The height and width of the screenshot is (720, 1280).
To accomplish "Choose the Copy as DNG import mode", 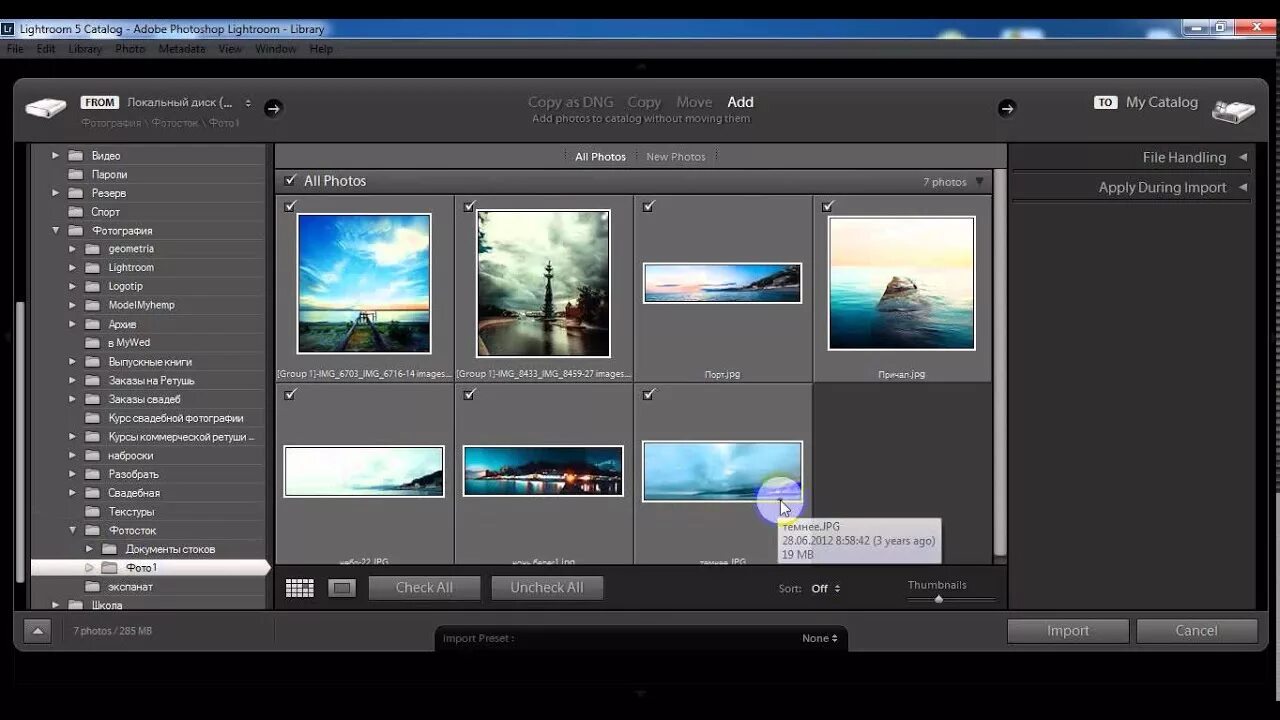I will click(x=571, y=102).
